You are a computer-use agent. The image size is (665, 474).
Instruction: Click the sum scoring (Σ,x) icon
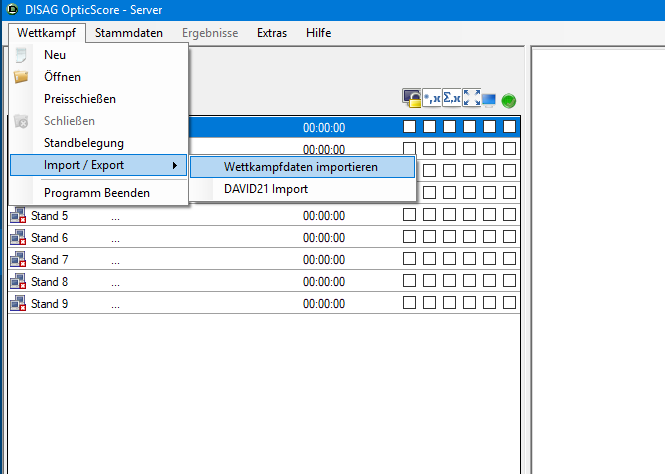click(x=452, y=98)
